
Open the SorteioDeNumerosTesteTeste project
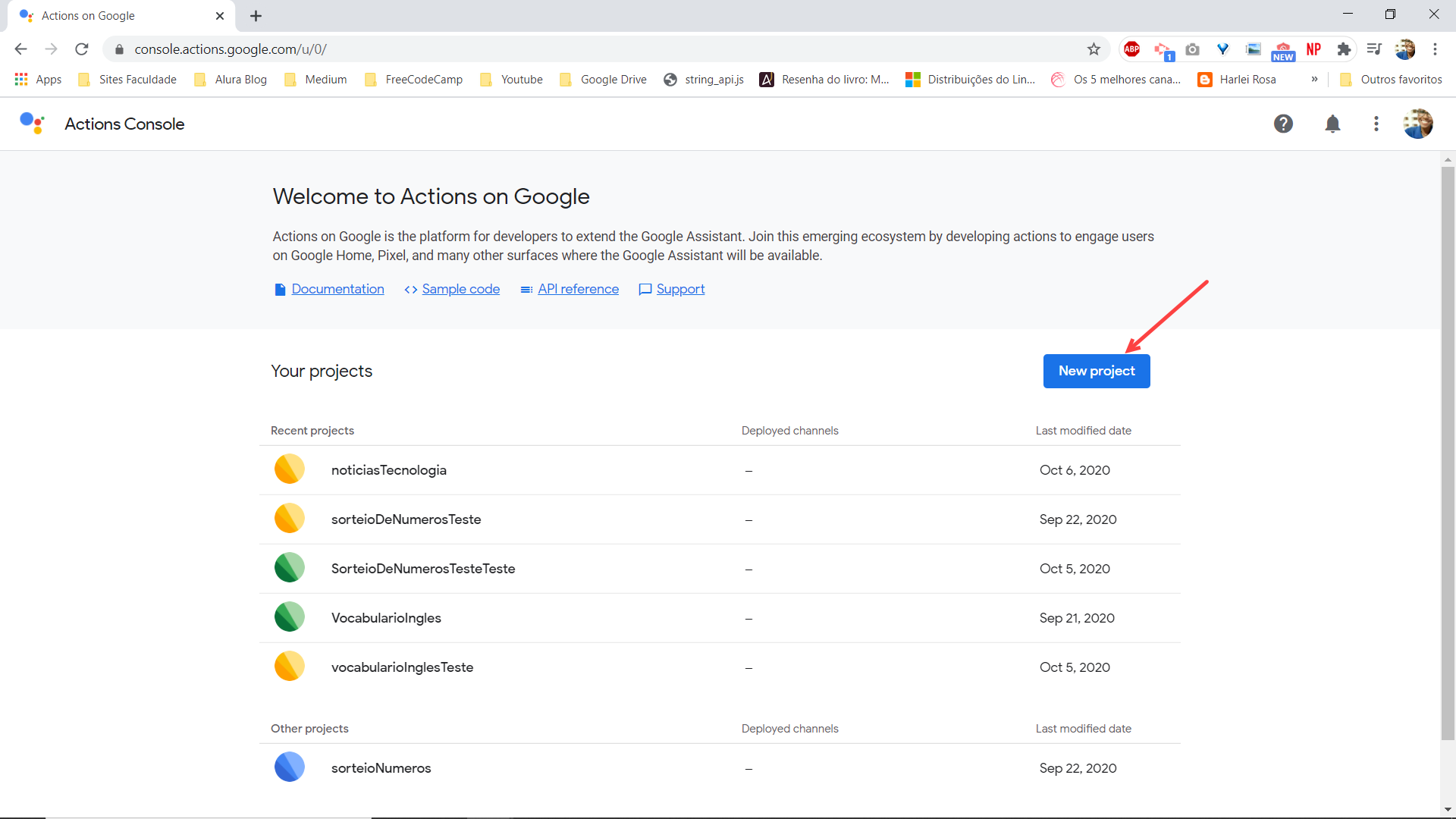[x=720, y=569]
